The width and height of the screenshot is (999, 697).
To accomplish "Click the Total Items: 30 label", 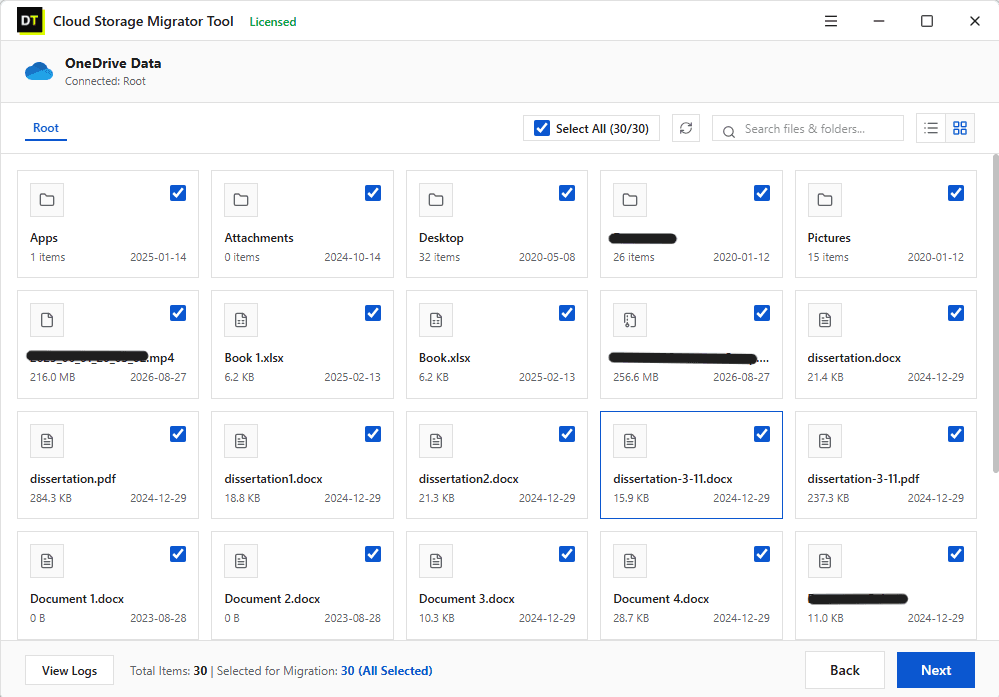I will (x=168, y=671).
